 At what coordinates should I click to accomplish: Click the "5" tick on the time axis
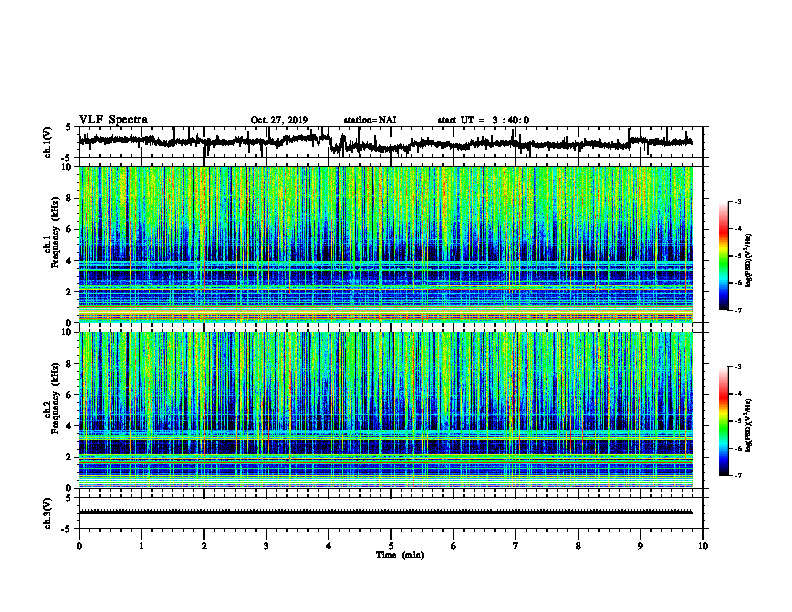(391, 546)
